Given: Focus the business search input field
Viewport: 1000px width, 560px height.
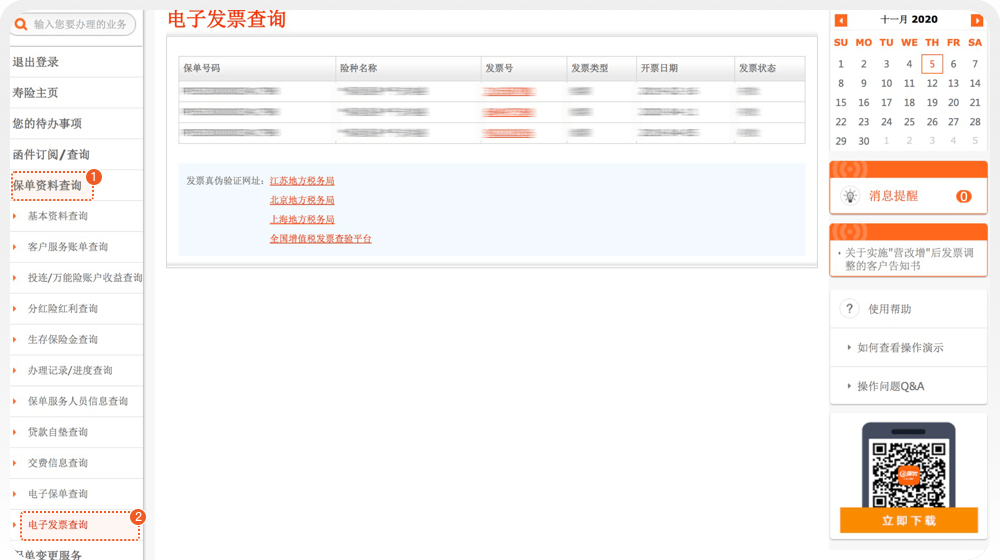Looking at the screenshot, I should (x=80, y=24).
